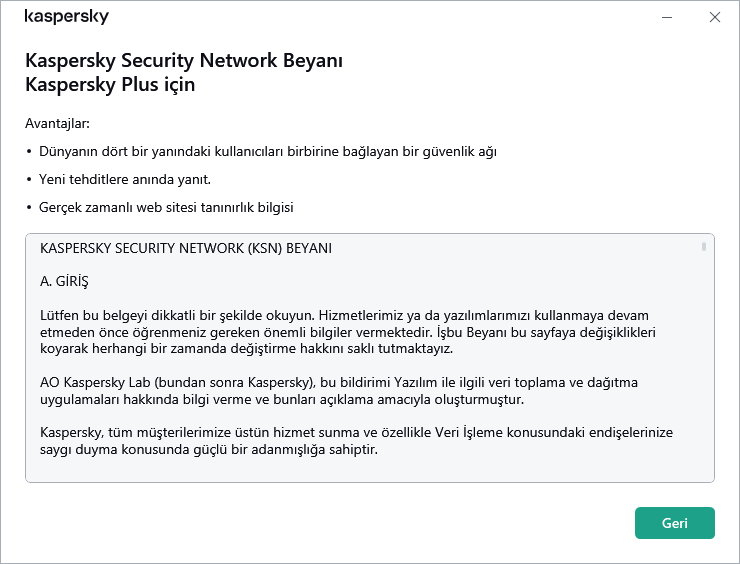
Task: Minimize the Kaspersky window
Action: click(x=667, y=17)
